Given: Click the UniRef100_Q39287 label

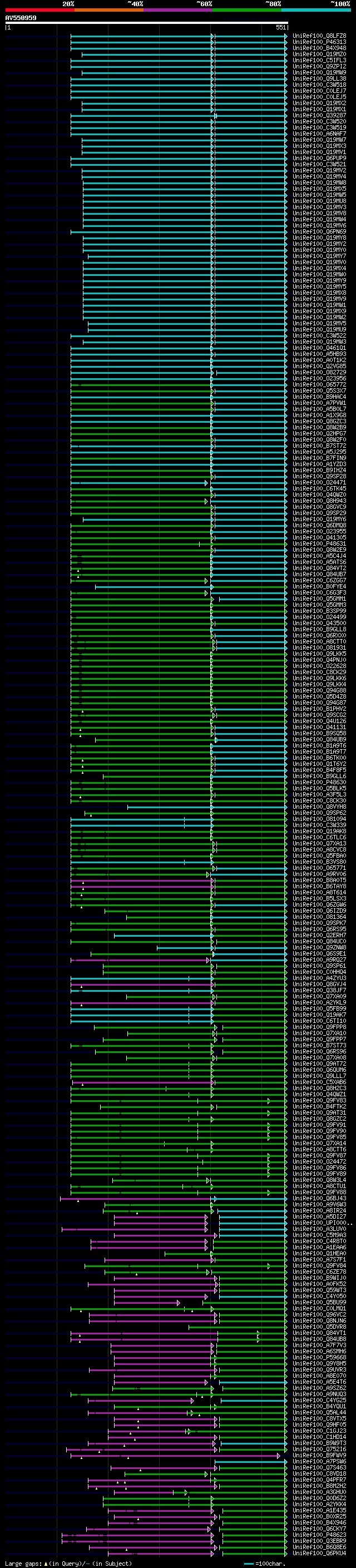Looking at the screenshot, I should [319, 116].
